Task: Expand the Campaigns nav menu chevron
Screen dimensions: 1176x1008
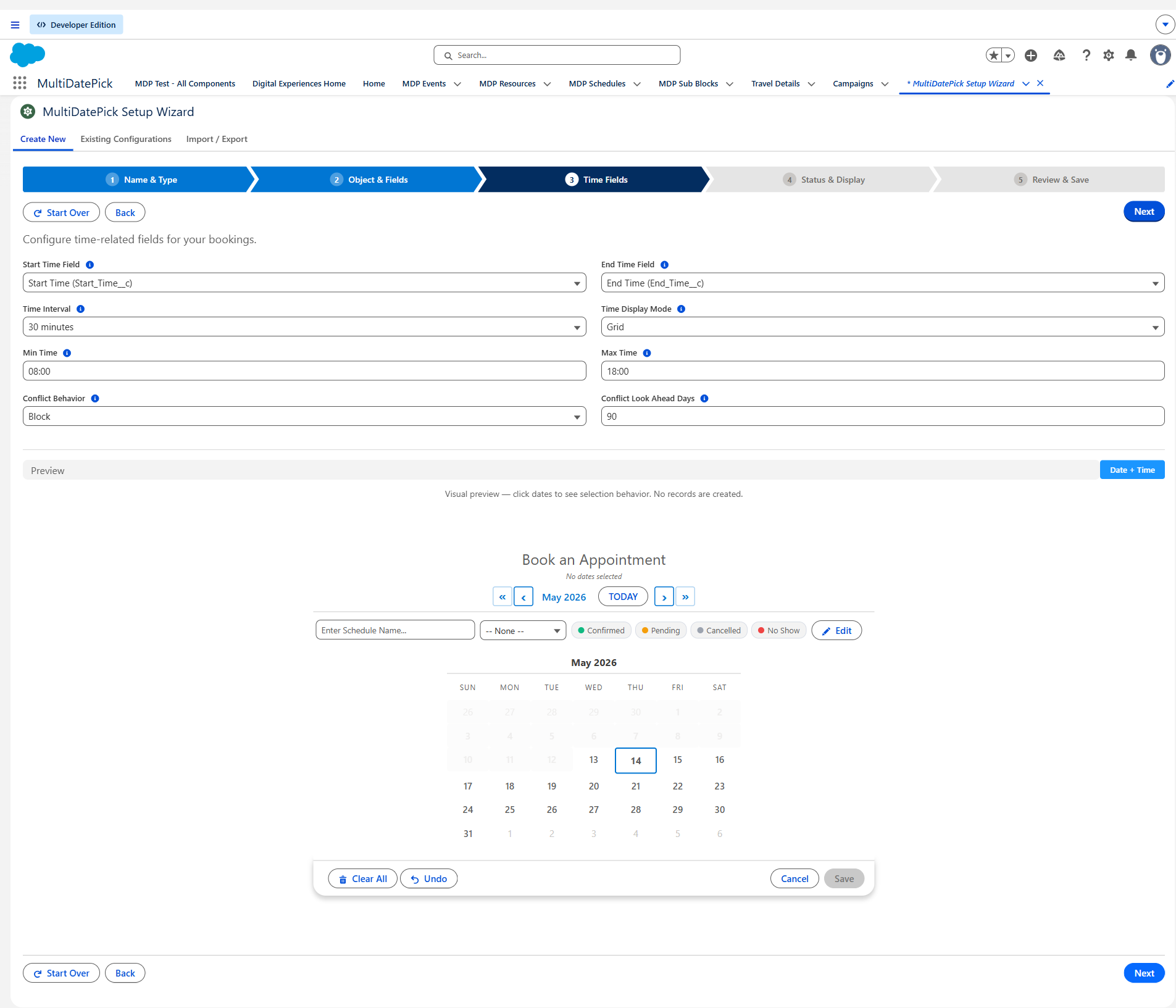Action: (x=885, y=84)
